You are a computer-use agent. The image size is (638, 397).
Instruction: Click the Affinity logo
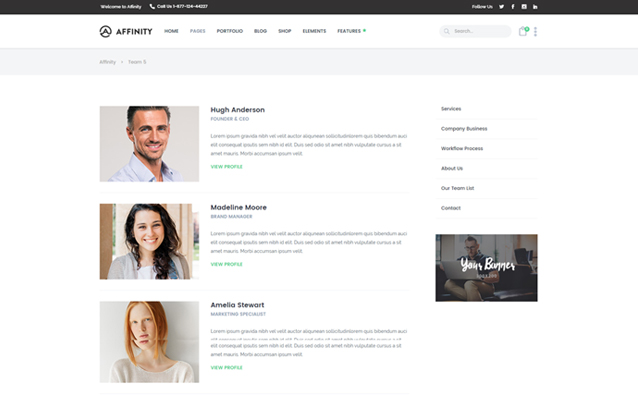point(126,31)
